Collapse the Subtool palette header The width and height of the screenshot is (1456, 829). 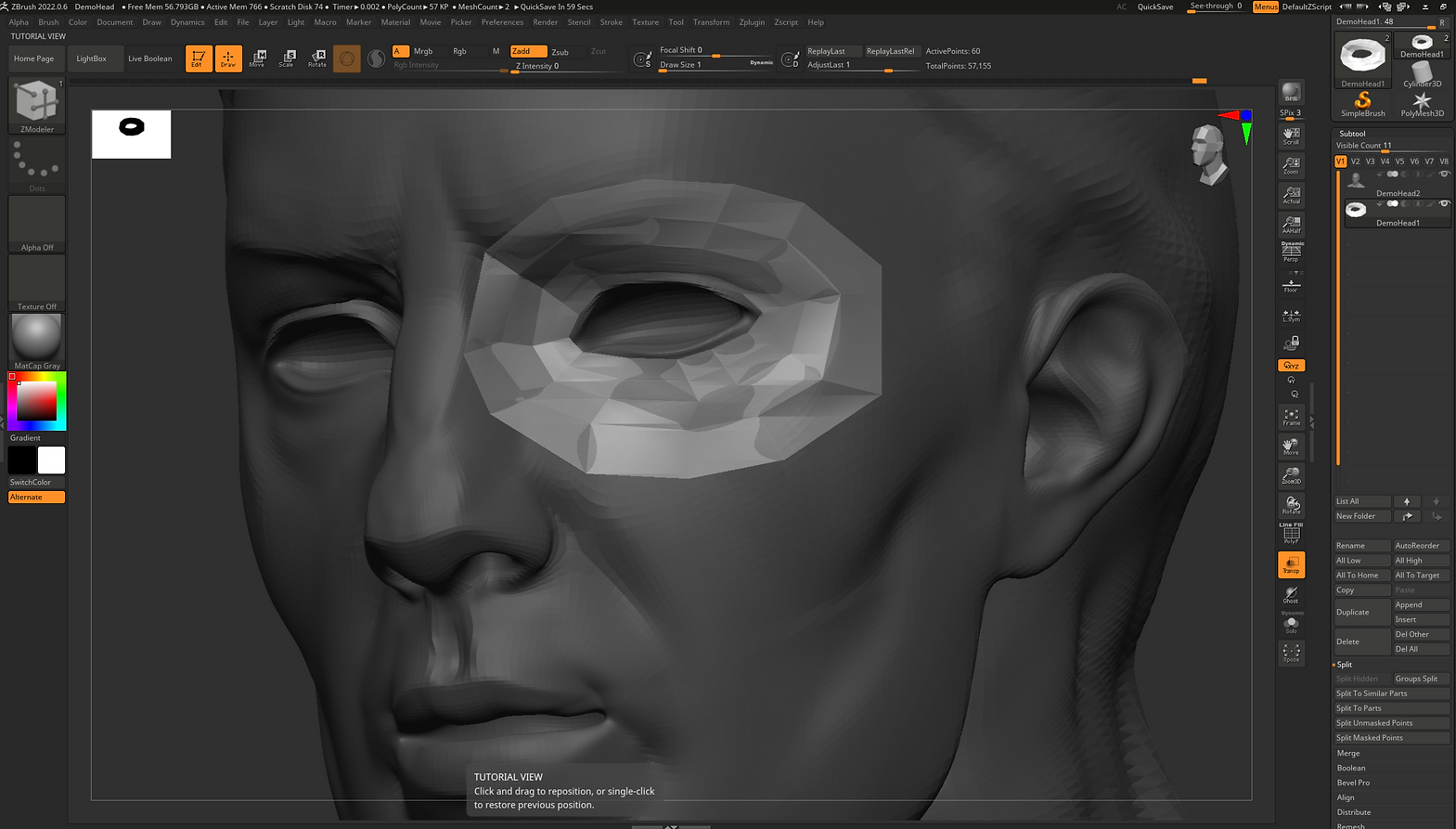[x=1352, y=134]
